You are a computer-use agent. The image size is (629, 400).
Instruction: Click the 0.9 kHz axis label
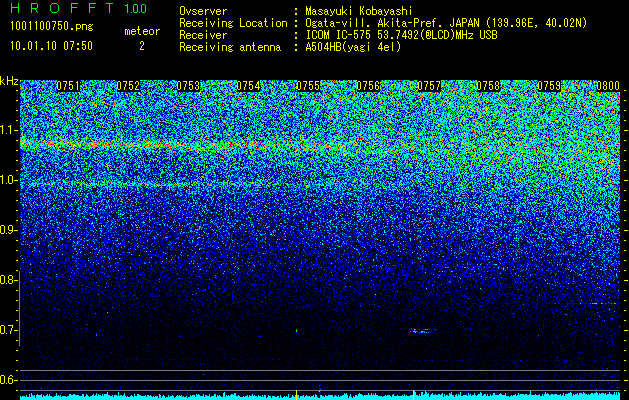[x=9, y=230]
